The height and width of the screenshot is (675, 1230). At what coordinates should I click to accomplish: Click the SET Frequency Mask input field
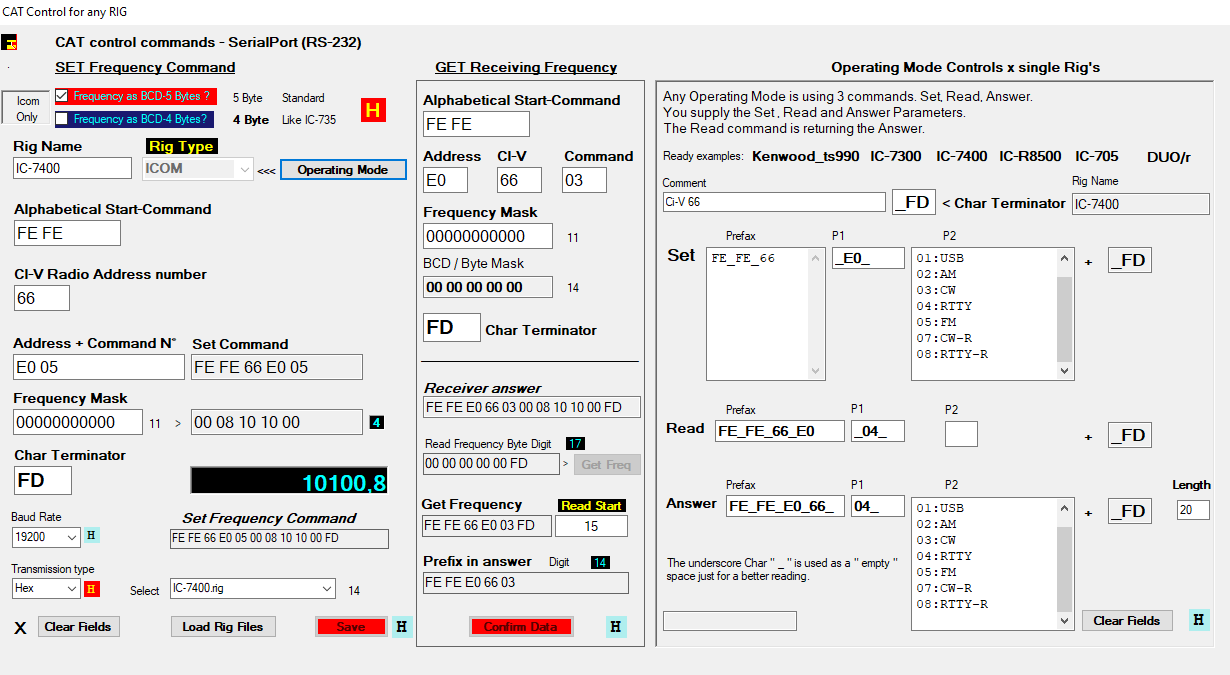(78, 422)
